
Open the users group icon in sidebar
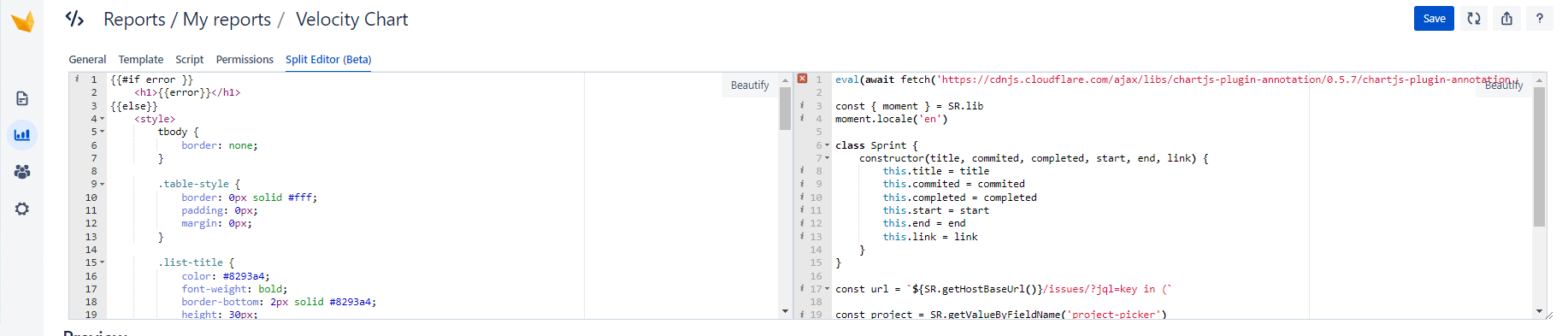pyautogui.click(x=22, y=172)
